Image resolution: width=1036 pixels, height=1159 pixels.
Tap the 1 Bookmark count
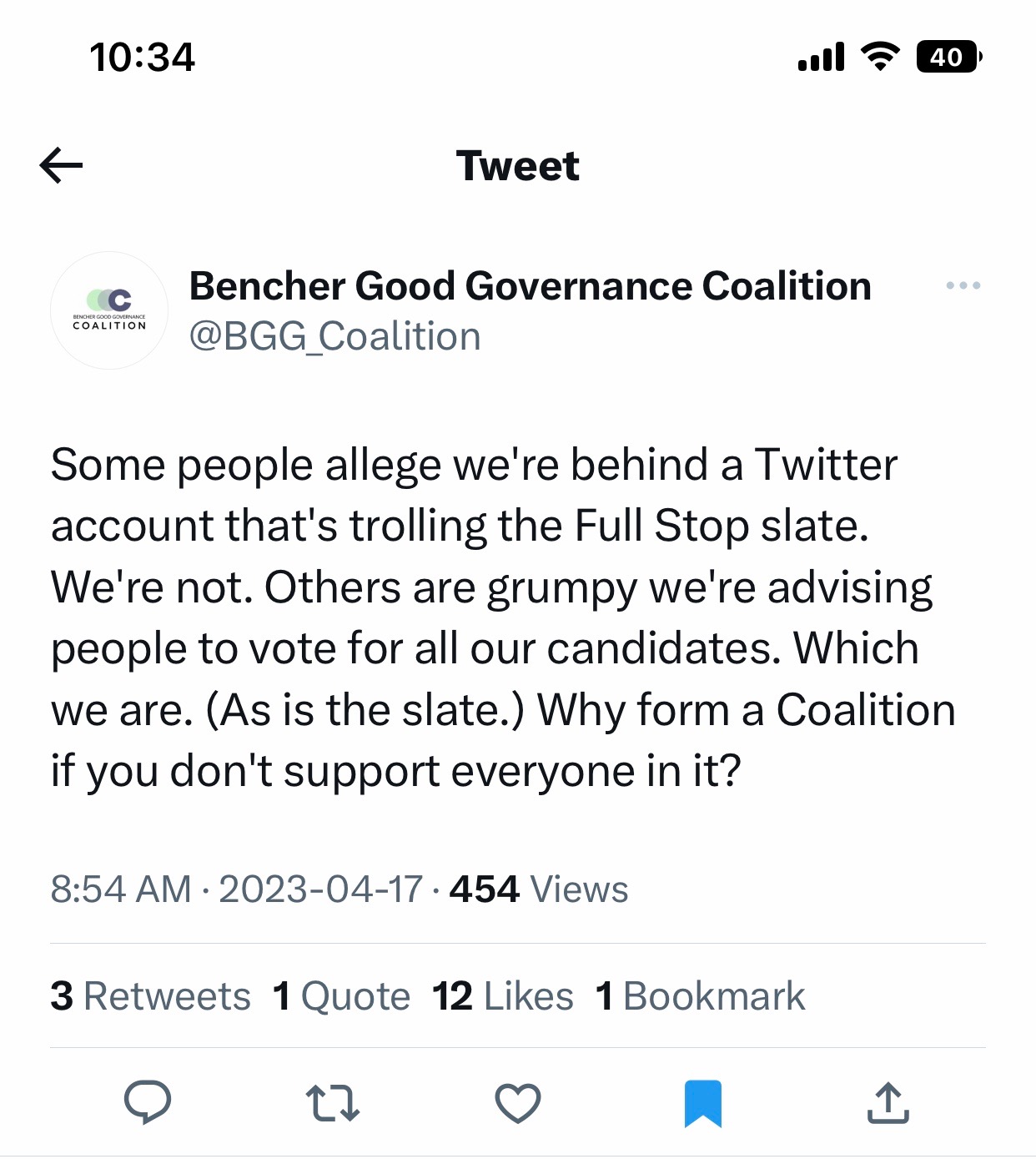(701, 996)
